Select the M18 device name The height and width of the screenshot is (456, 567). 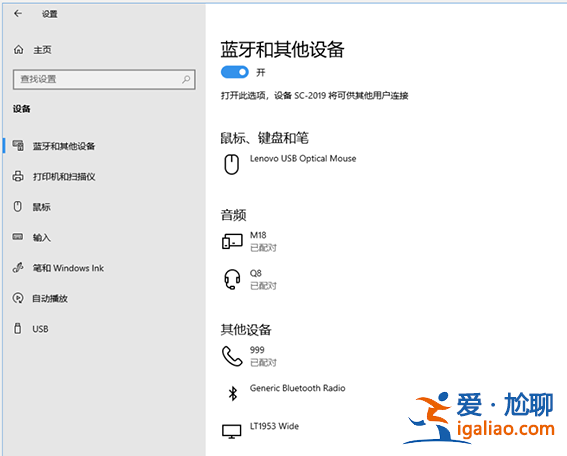point(258,235)
